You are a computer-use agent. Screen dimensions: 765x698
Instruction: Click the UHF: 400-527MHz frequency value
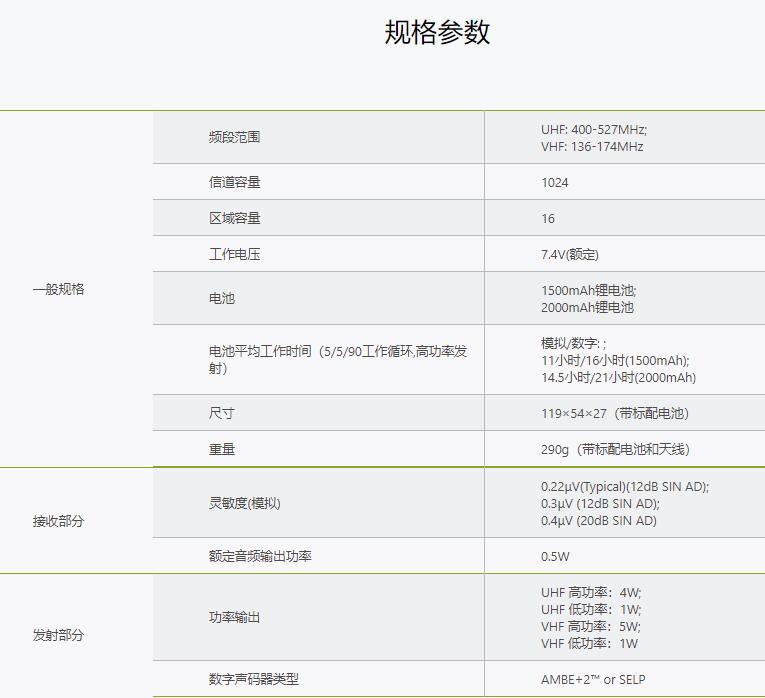tap(594, 129)
